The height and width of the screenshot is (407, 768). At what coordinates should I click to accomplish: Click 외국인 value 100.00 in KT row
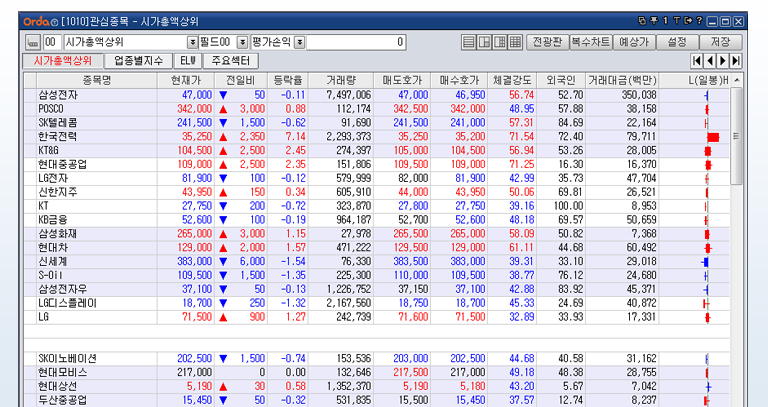(568, 206)
